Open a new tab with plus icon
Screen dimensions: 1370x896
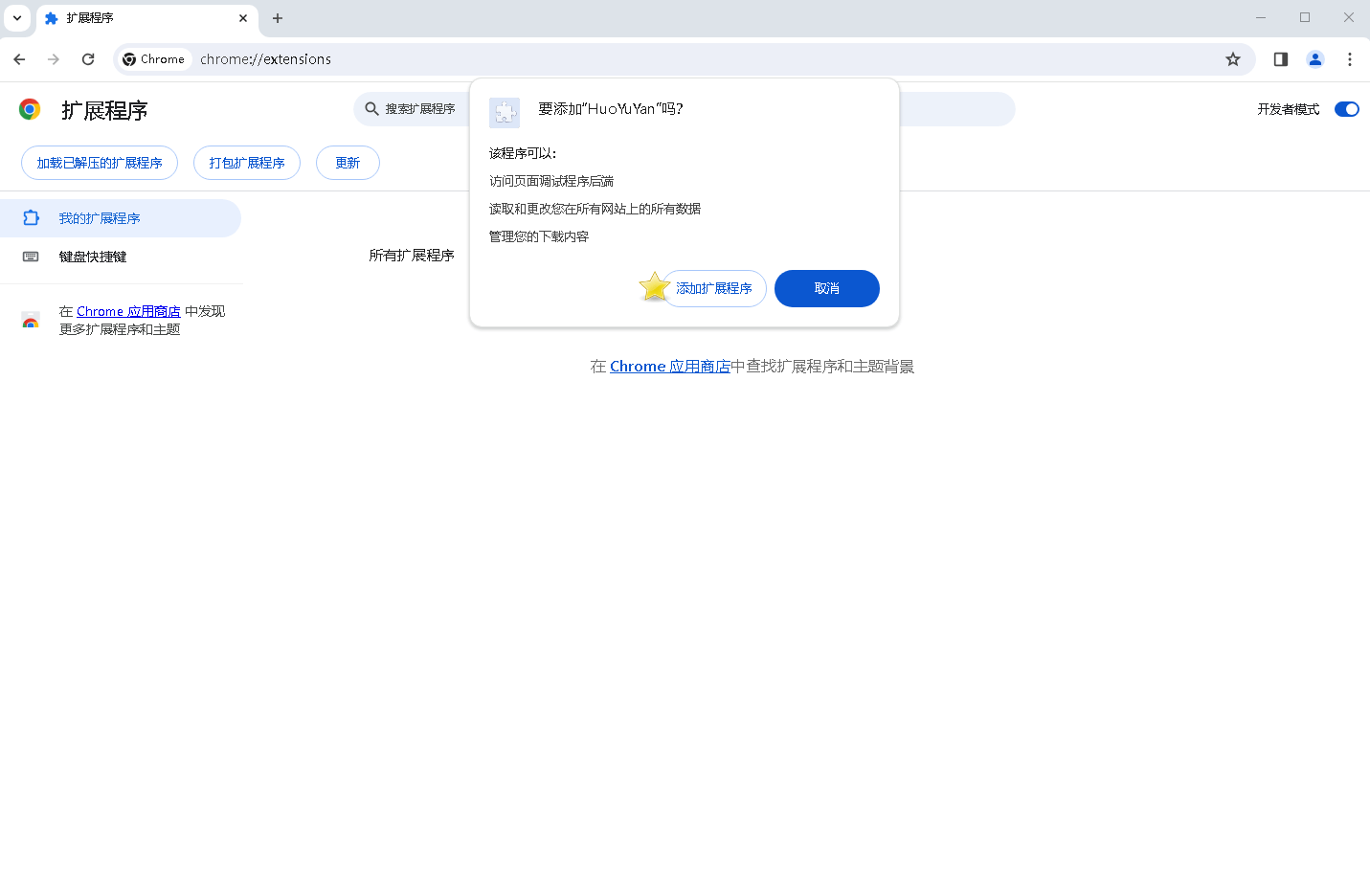pyautogui.click(x=278, y=18)
